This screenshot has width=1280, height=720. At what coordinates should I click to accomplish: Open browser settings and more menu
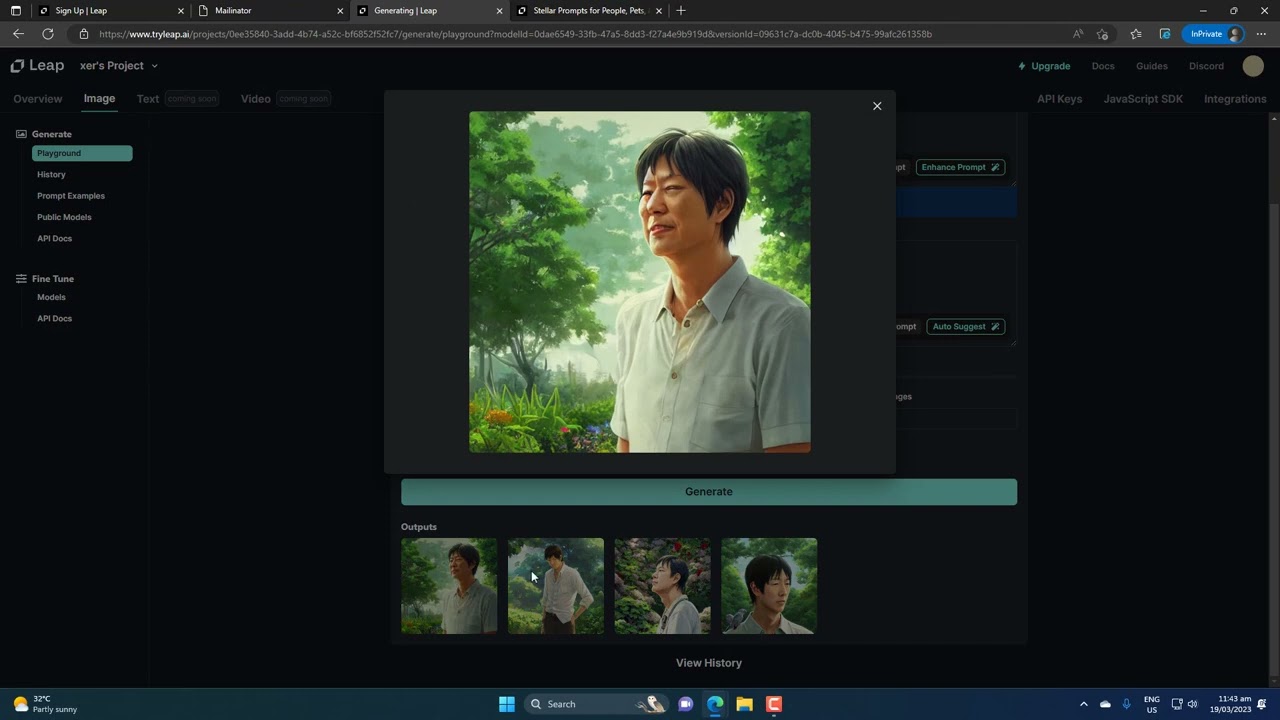point(1261,34)
